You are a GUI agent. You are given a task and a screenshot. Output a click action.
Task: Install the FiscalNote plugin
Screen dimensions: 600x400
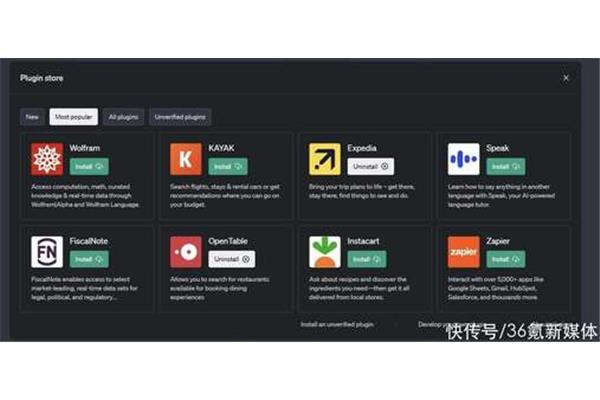point(89,259)
